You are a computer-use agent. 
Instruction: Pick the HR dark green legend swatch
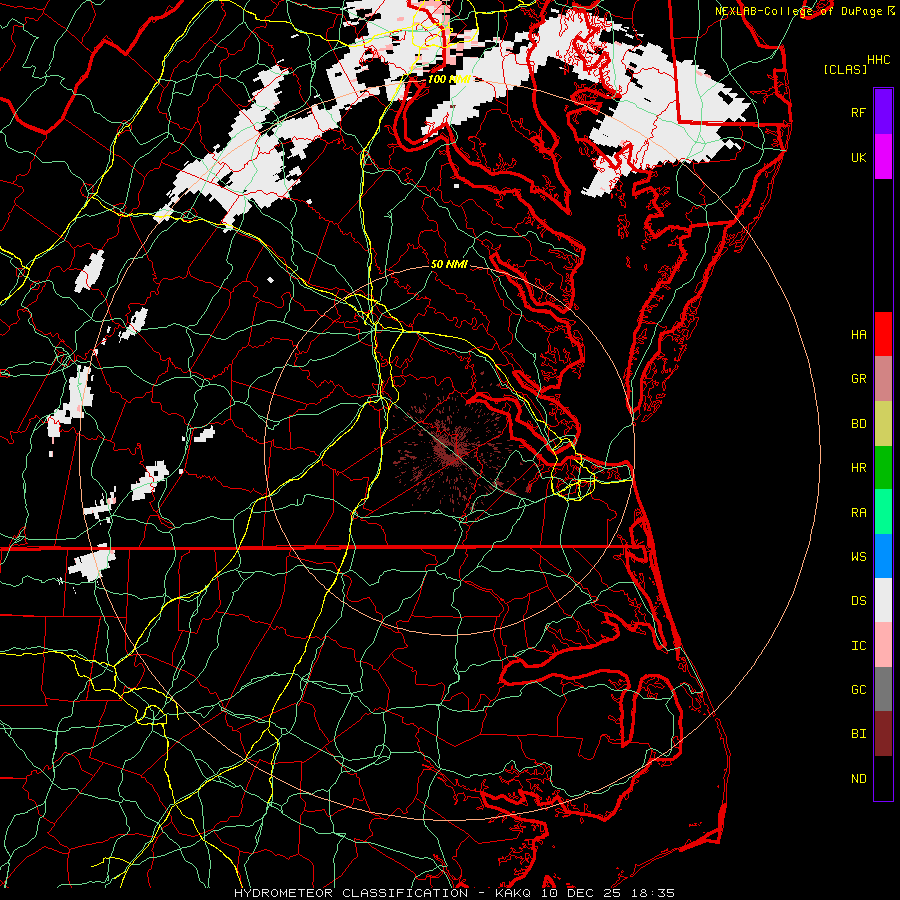[x=883, y=468]
